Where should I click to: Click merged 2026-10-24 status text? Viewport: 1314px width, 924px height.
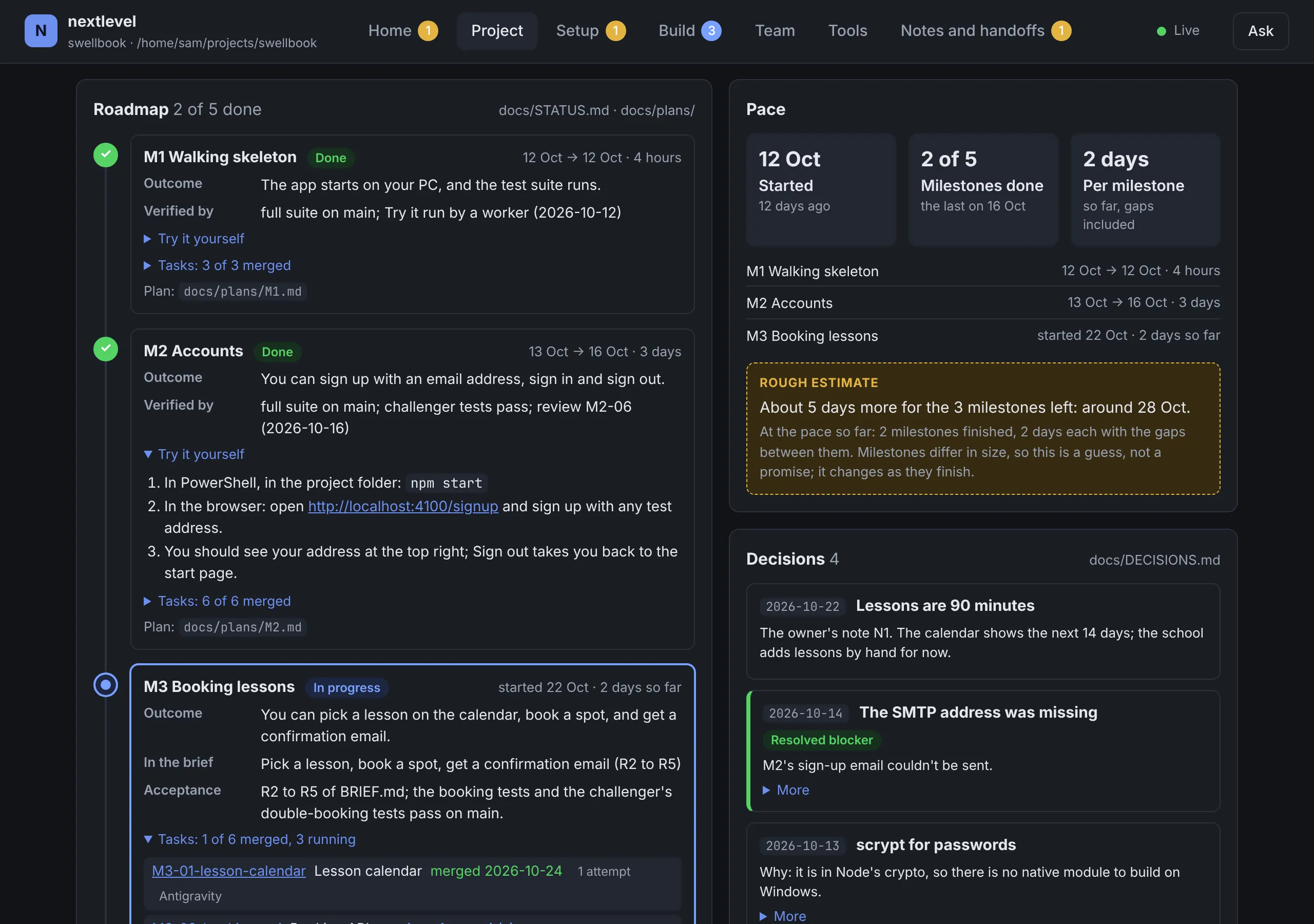(x=496, y=871)
